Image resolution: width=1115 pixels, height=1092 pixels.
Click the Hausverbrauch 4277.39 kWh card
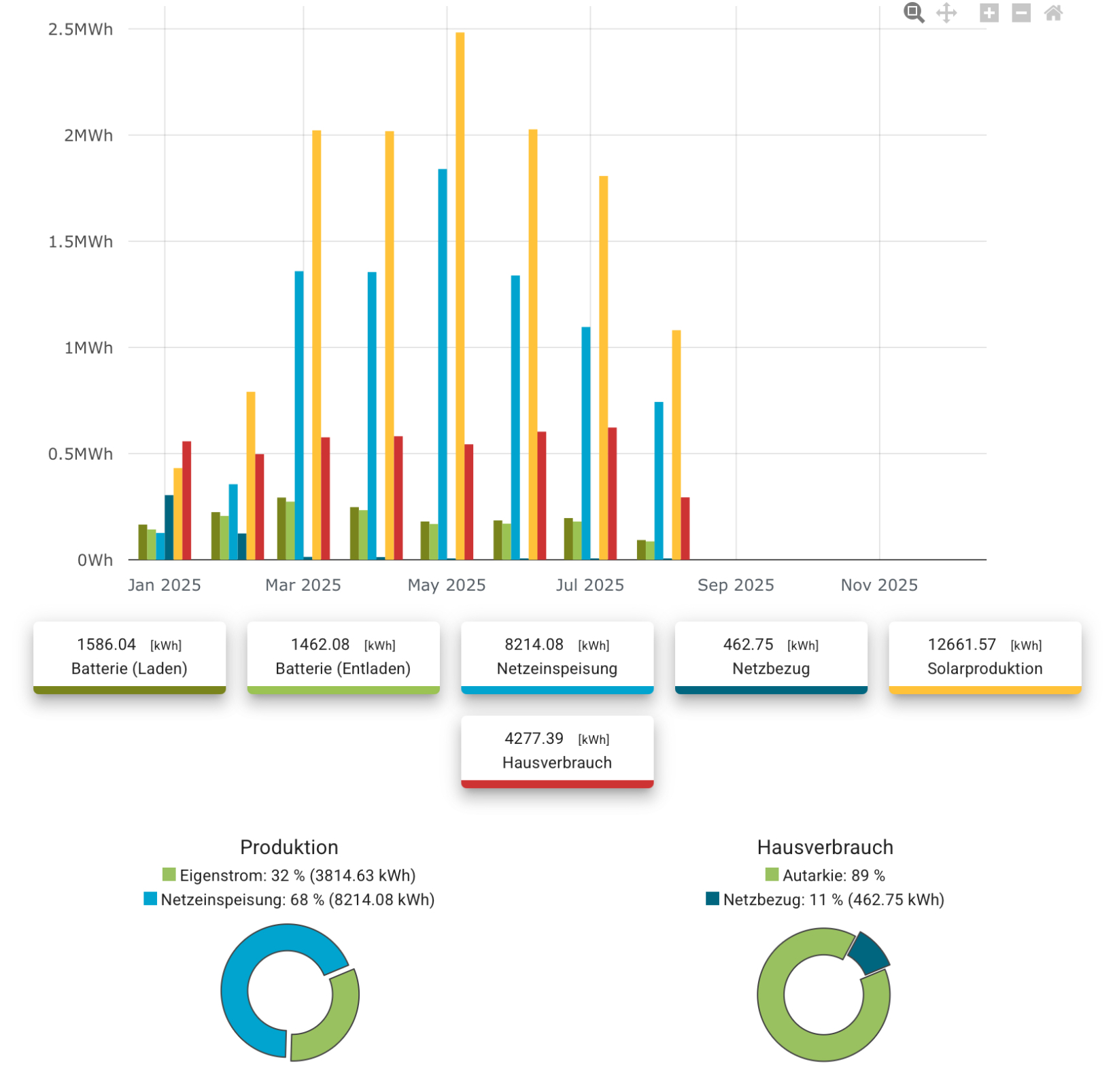[x=557, y=751]
